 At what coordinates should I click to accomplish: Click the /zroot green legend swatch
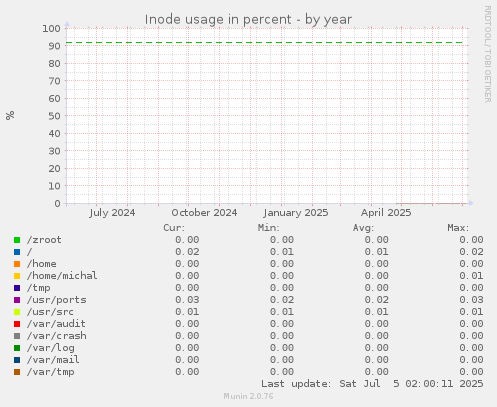tap(17, 240)
